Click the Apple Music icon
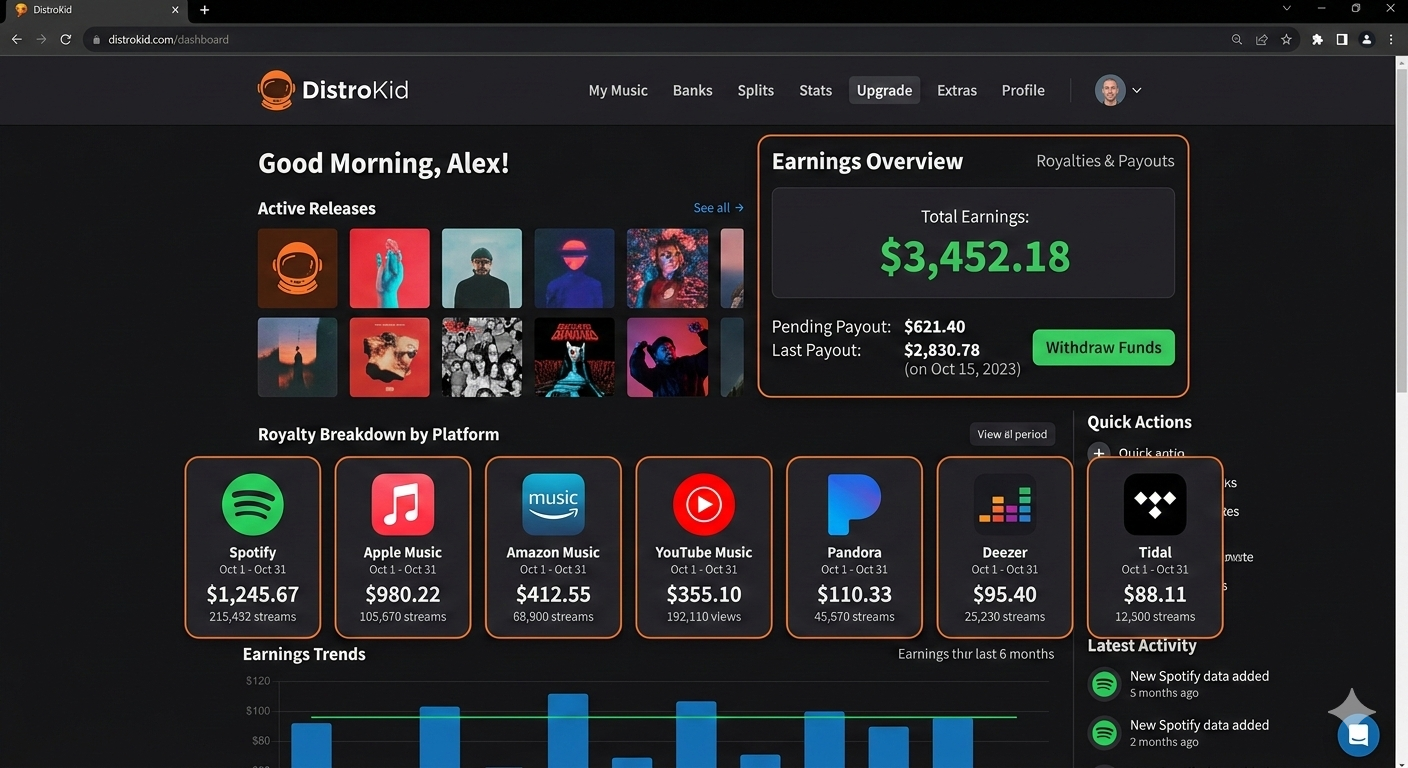1408x768 pixels. (402, 505)
